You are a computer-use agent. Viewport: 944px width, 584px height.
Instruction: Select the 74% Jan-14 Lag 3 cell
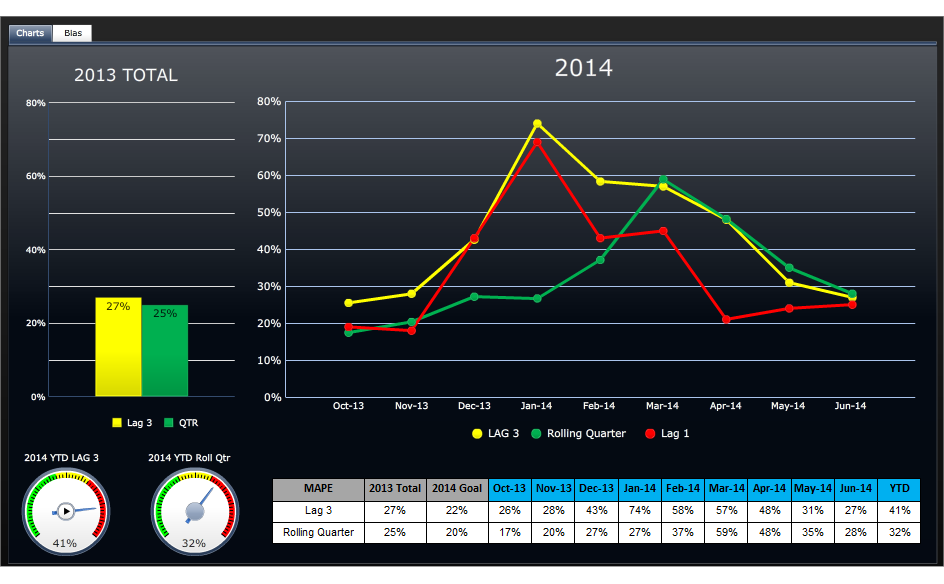(x=639, y=510)
